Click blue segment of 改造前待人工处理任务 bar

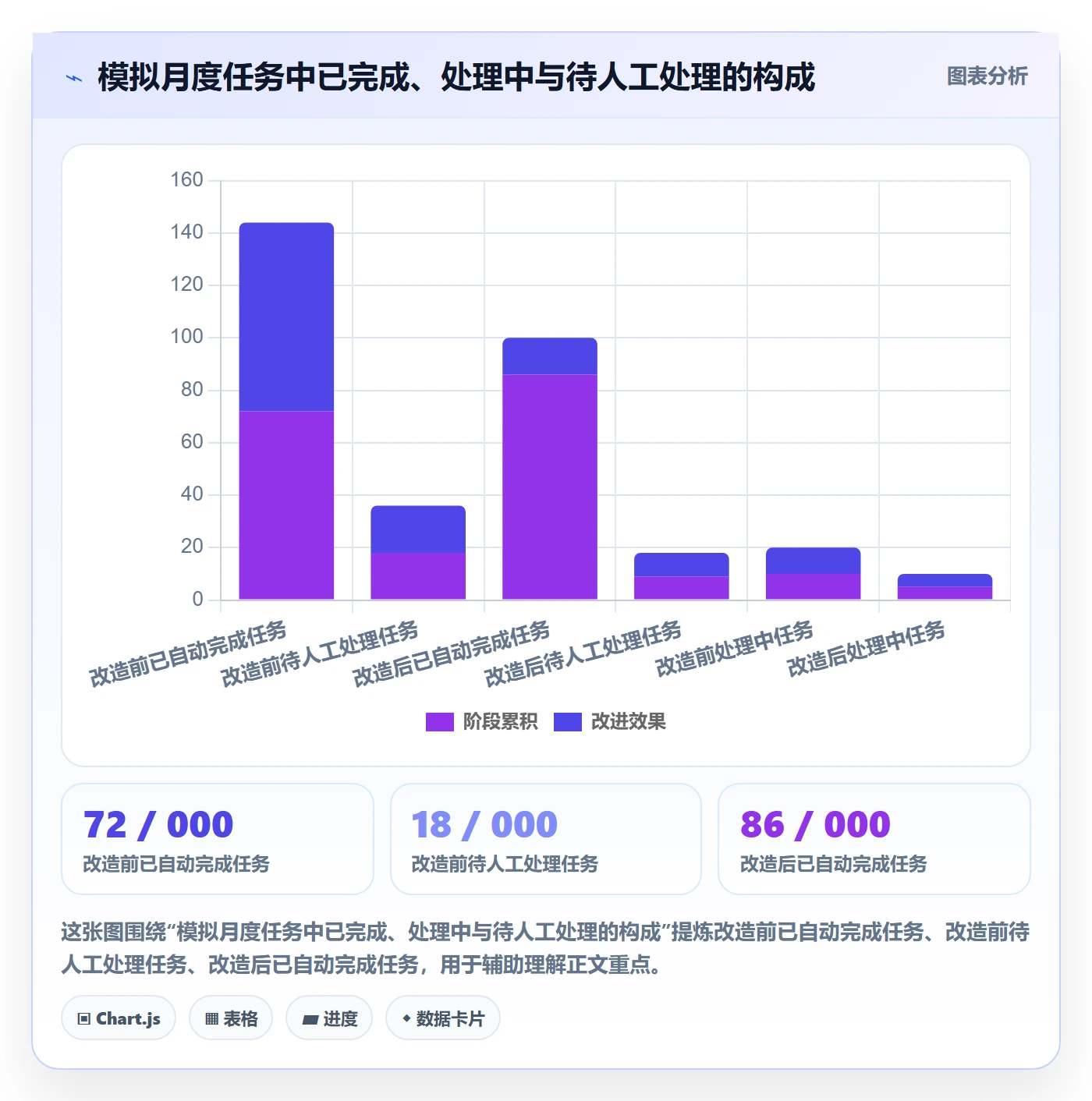coord(418,529)
